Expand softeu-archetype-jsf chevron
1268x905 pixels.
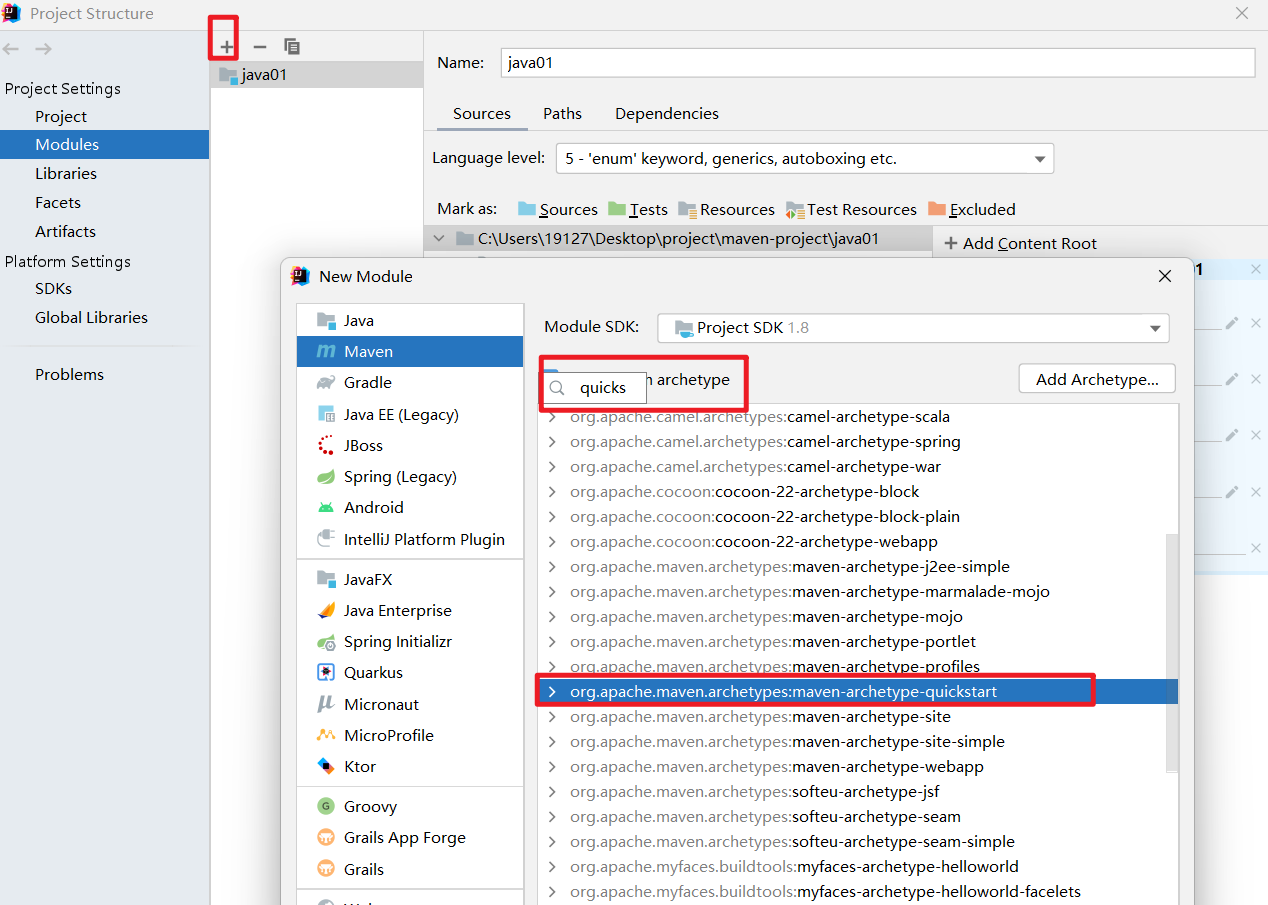point(551,792)
